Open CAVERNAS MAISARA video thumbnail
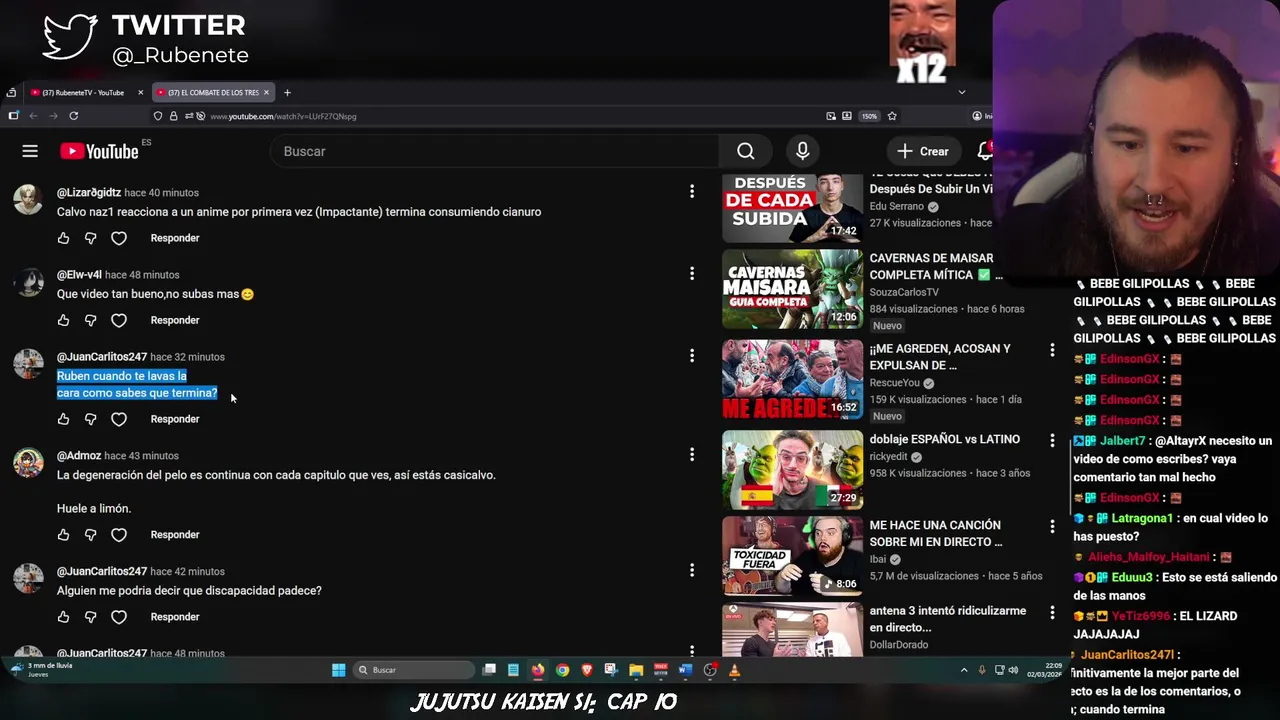 click(x=792, y=289)
